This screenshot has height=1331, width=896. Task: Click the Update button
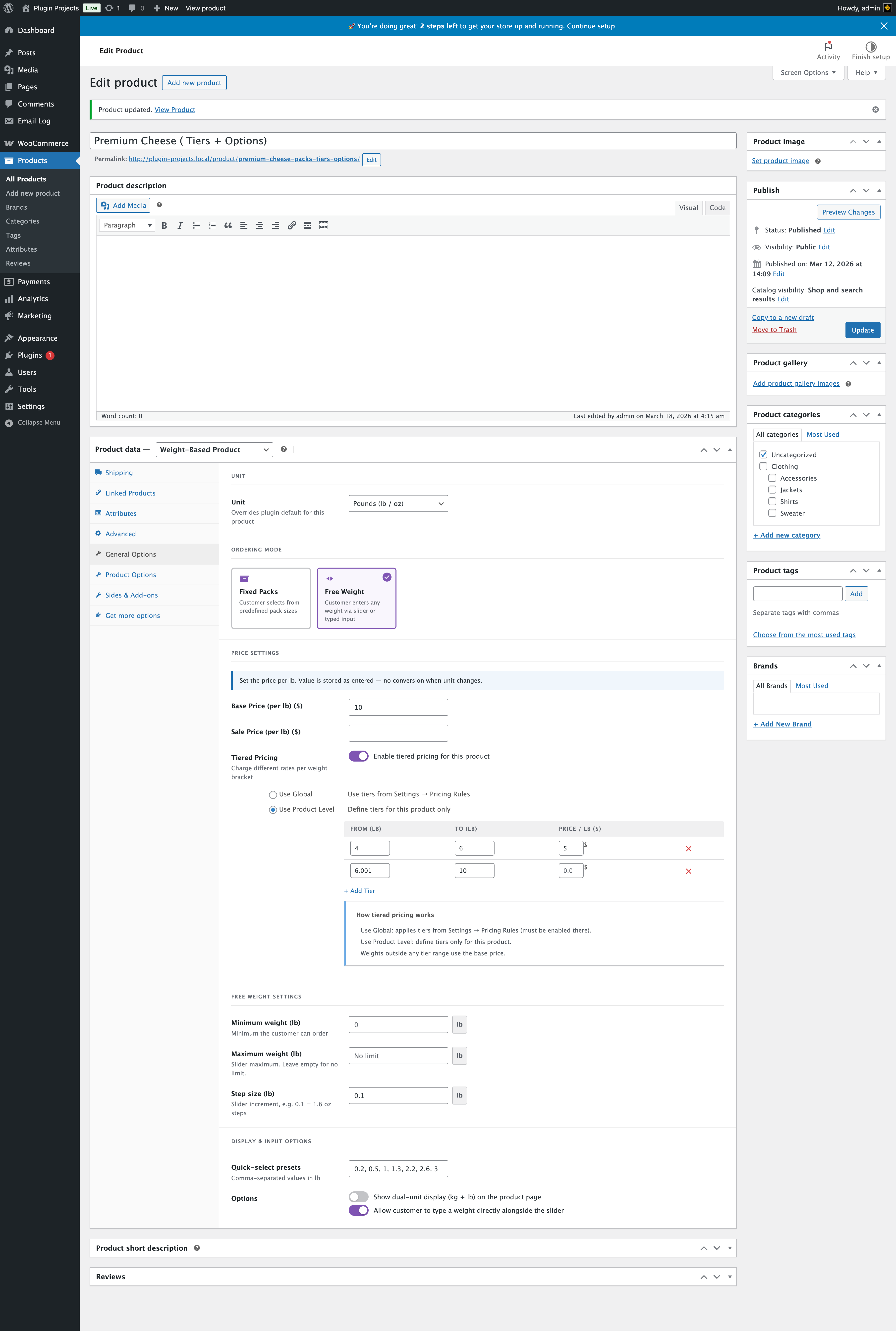point(862,330)
